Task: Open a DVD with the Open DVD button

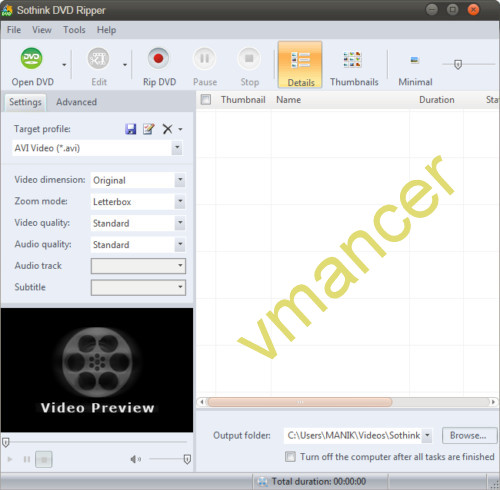Action: coord(32,67)
